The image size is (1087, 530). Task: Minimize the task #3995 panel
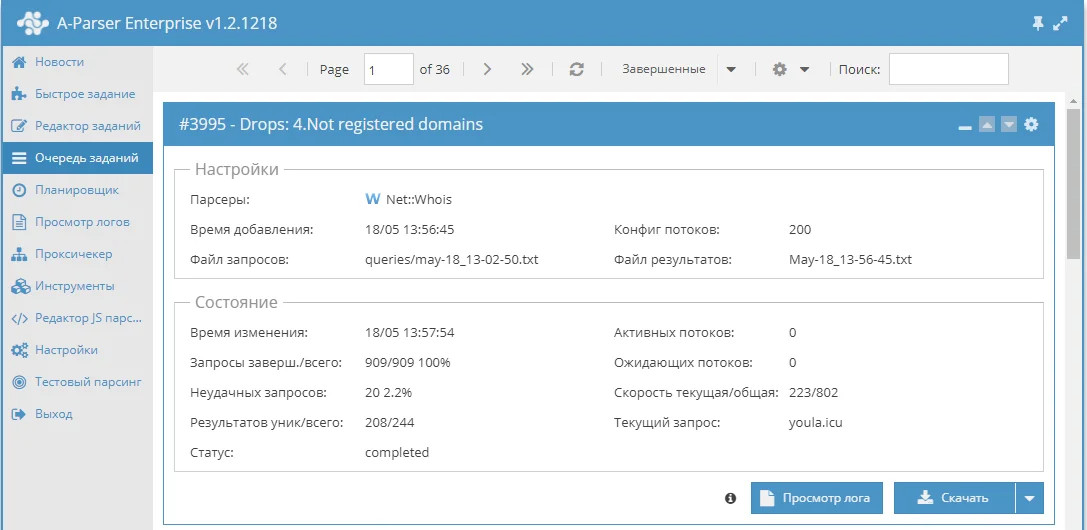(965, 126)
